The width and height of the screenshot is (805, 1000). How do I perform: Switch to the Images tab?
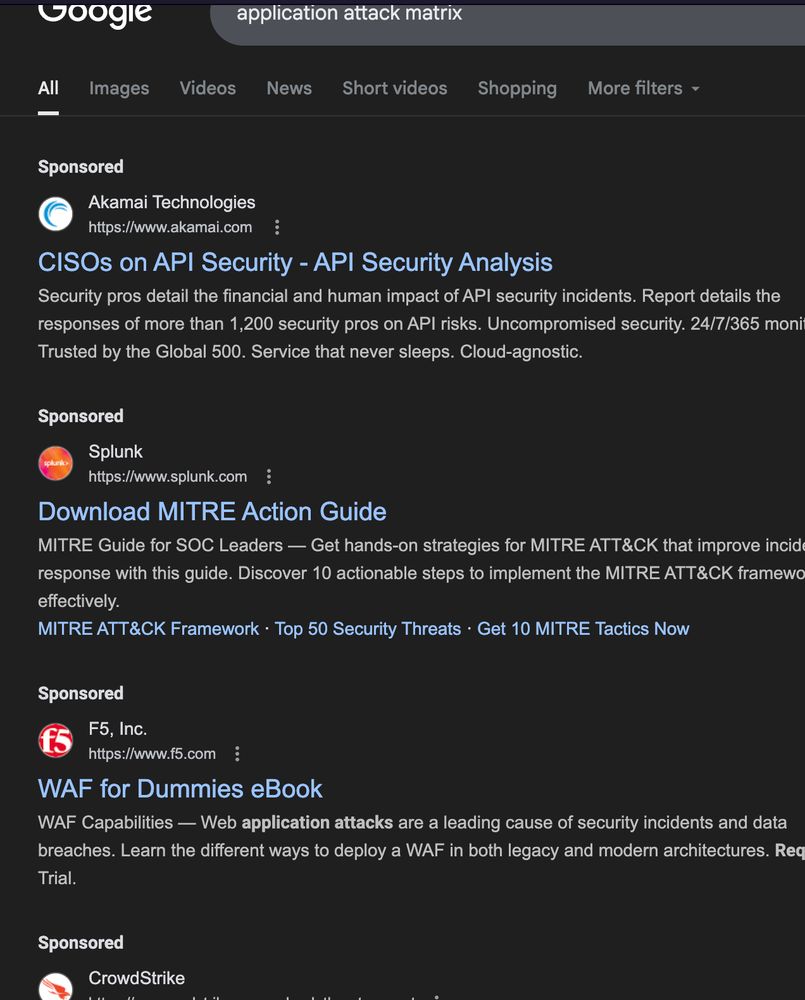(x=119, y=88)
